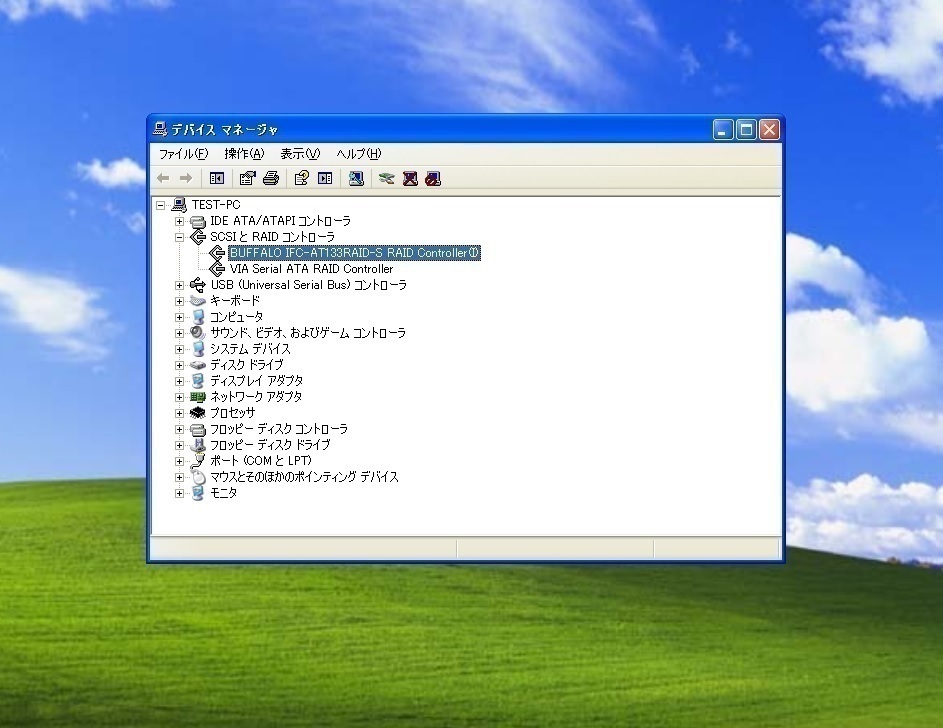Click the マウス pointing device icon

point(198,477)
